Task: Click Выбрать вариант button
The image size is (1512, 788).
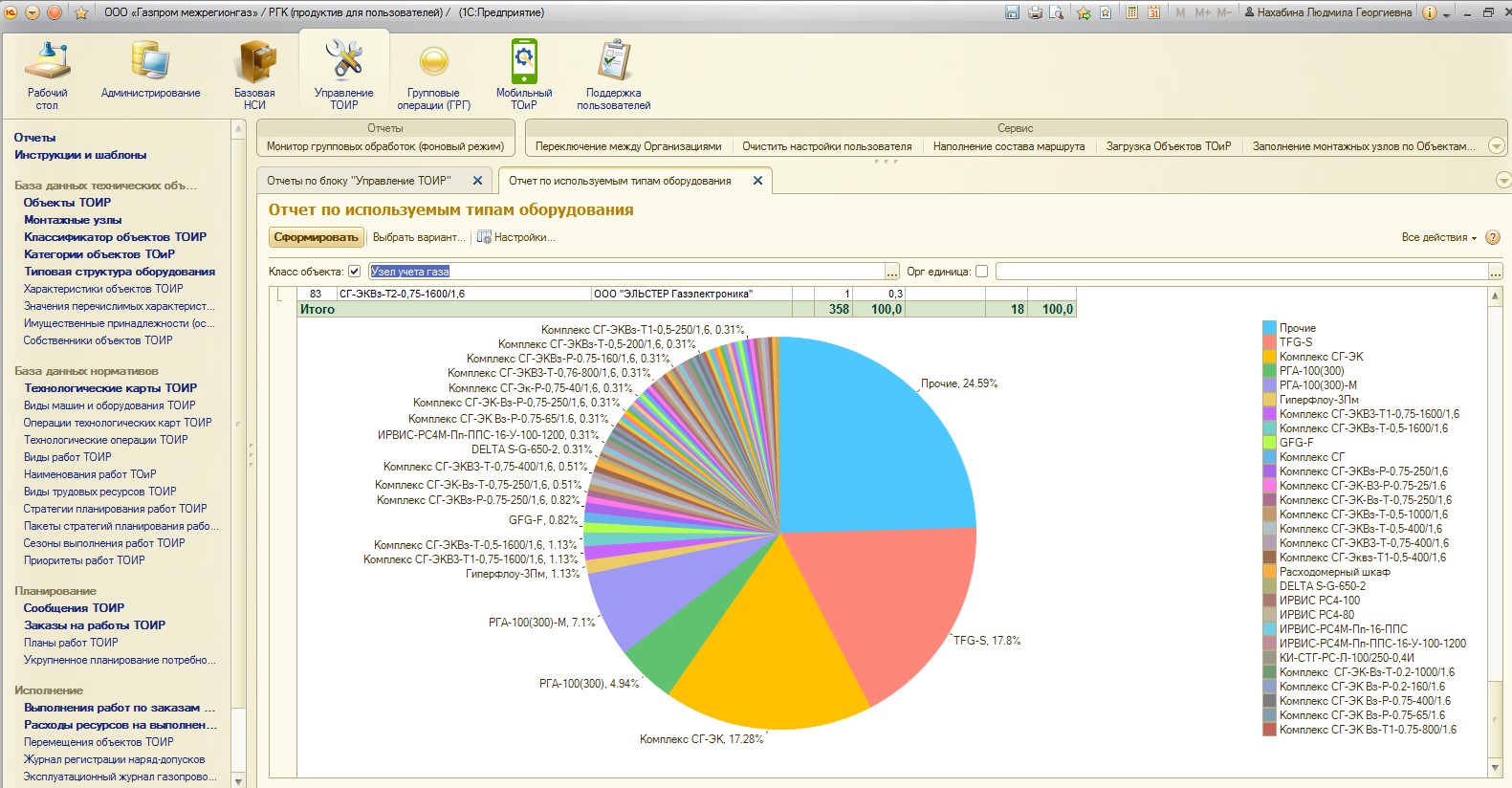Action: point(419,237)
